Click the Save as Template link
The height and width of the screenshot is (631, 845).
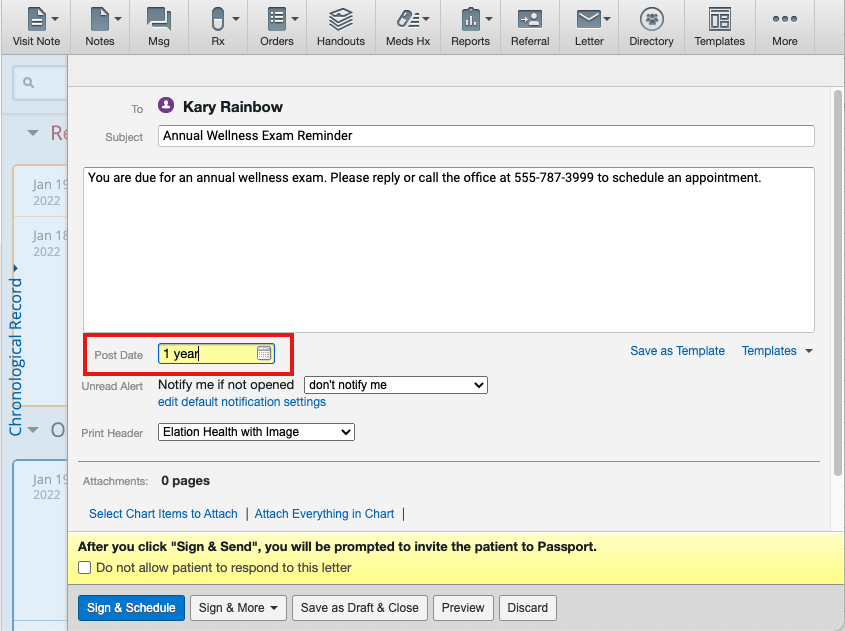677,351
